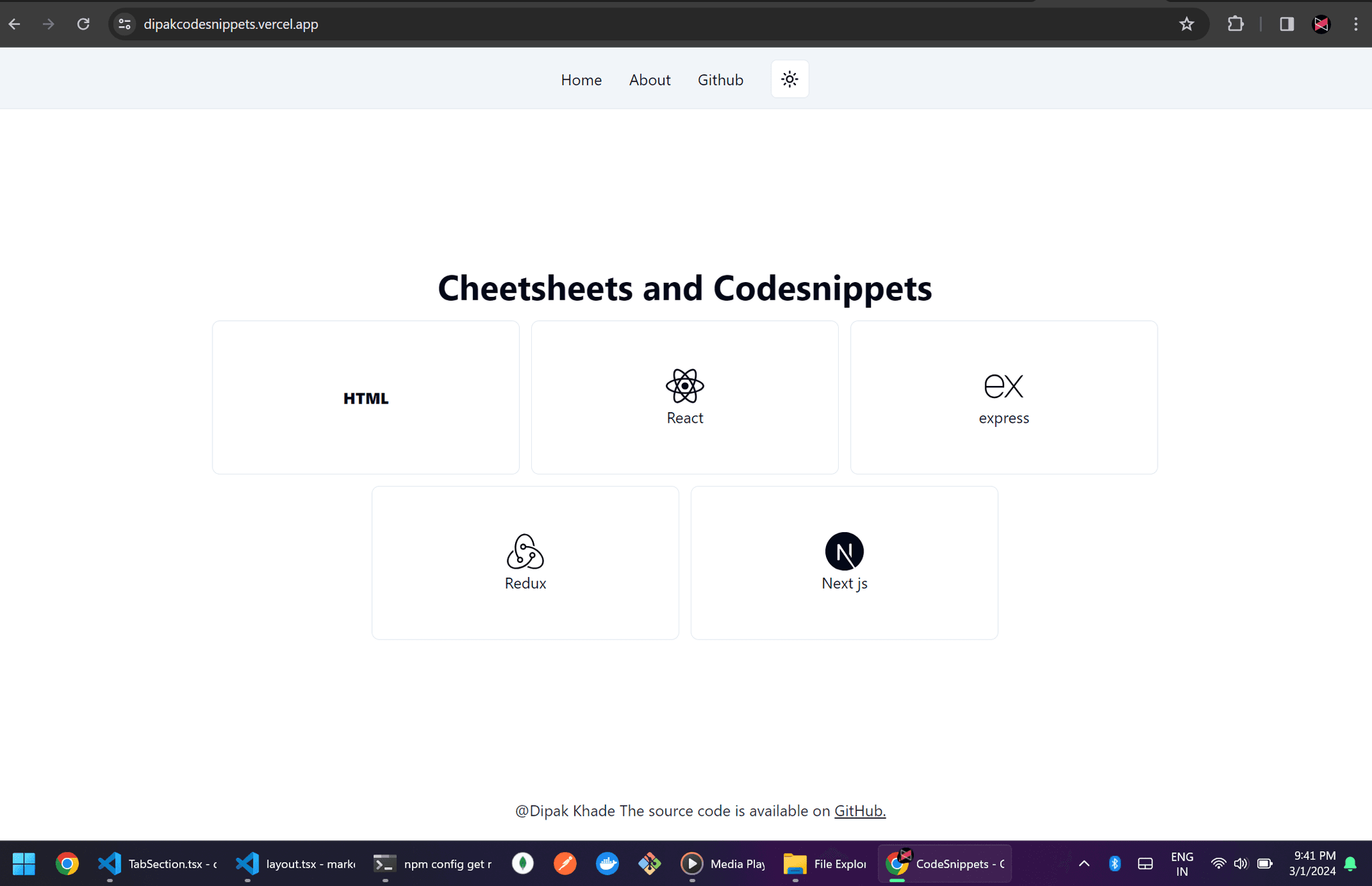The image size is (1372, 886).
Task: Switch to Media Player in taskbar
Action: (723, 863)
